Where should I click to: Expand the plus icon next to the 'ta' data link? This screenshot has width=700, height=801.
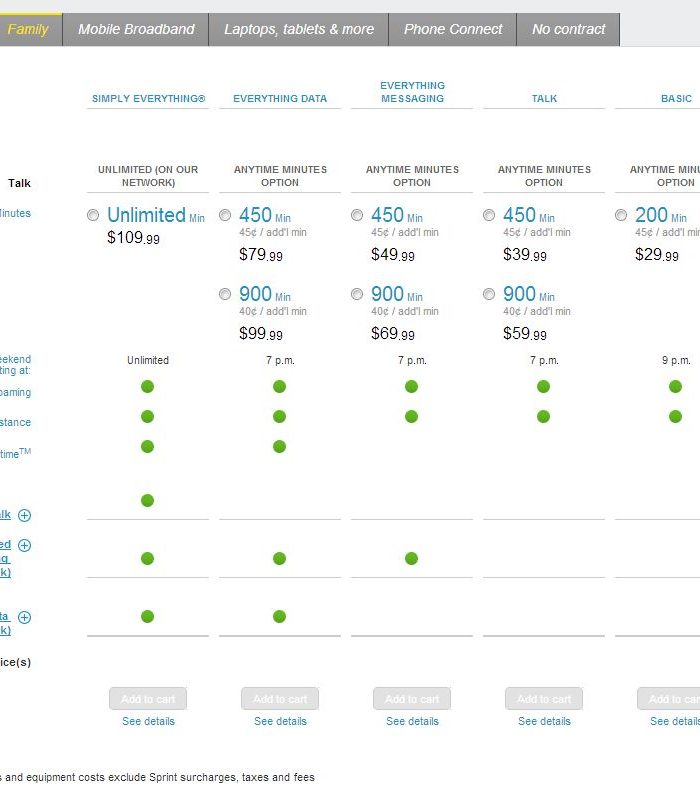[24, 618]
